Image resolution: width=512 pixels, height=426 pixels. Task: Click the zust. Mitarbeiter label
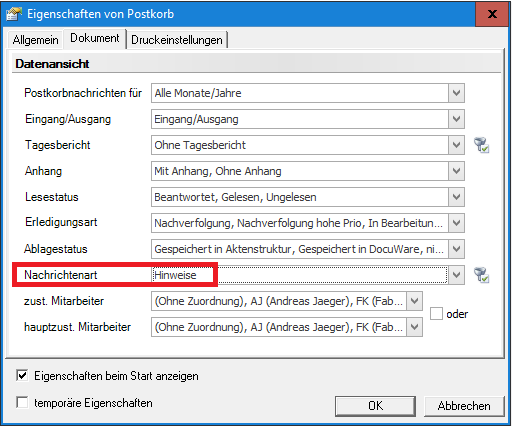[64, 301]
